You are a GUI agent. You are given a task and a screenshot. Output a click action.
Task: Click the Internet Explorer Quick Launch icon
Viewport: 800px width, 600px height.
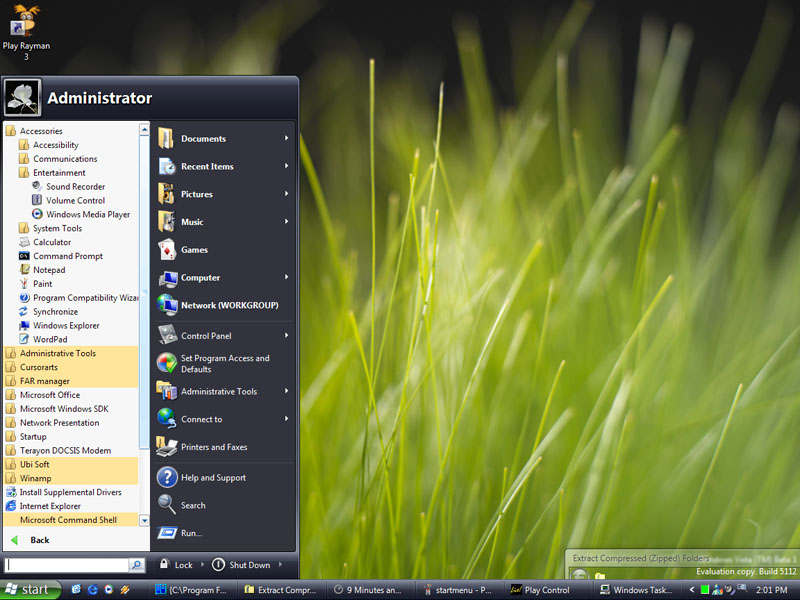(x=93, y=589)
